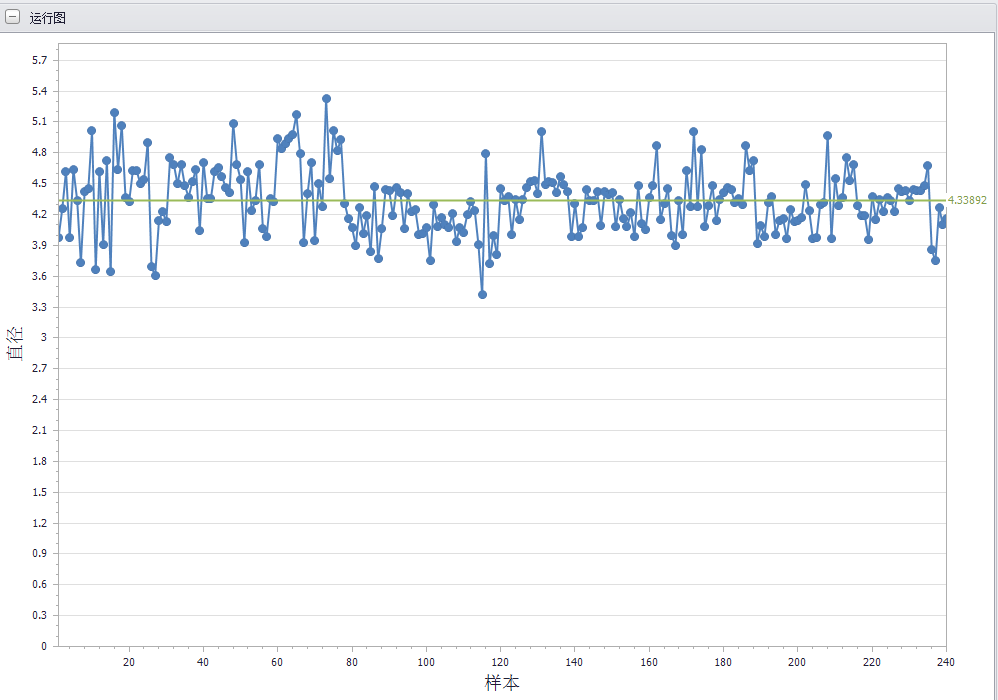998x700 pixels.
Task: Select the last data point at sample 240
Action: coord(944,218)
